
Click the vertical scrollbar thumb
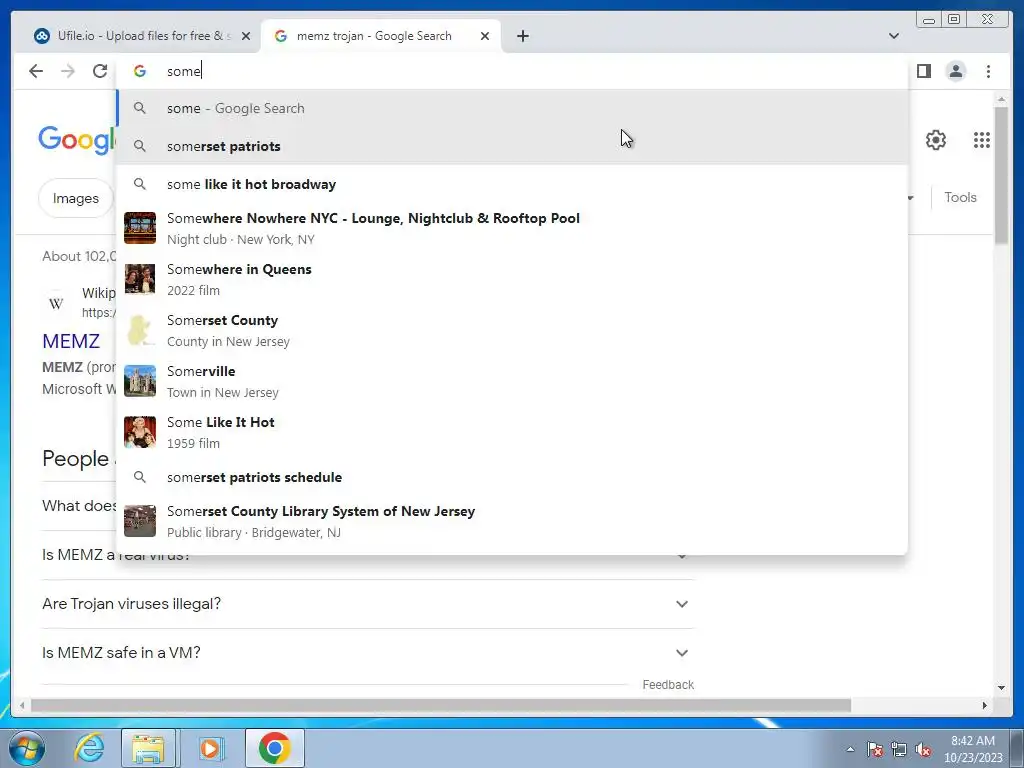(1001, 176)
